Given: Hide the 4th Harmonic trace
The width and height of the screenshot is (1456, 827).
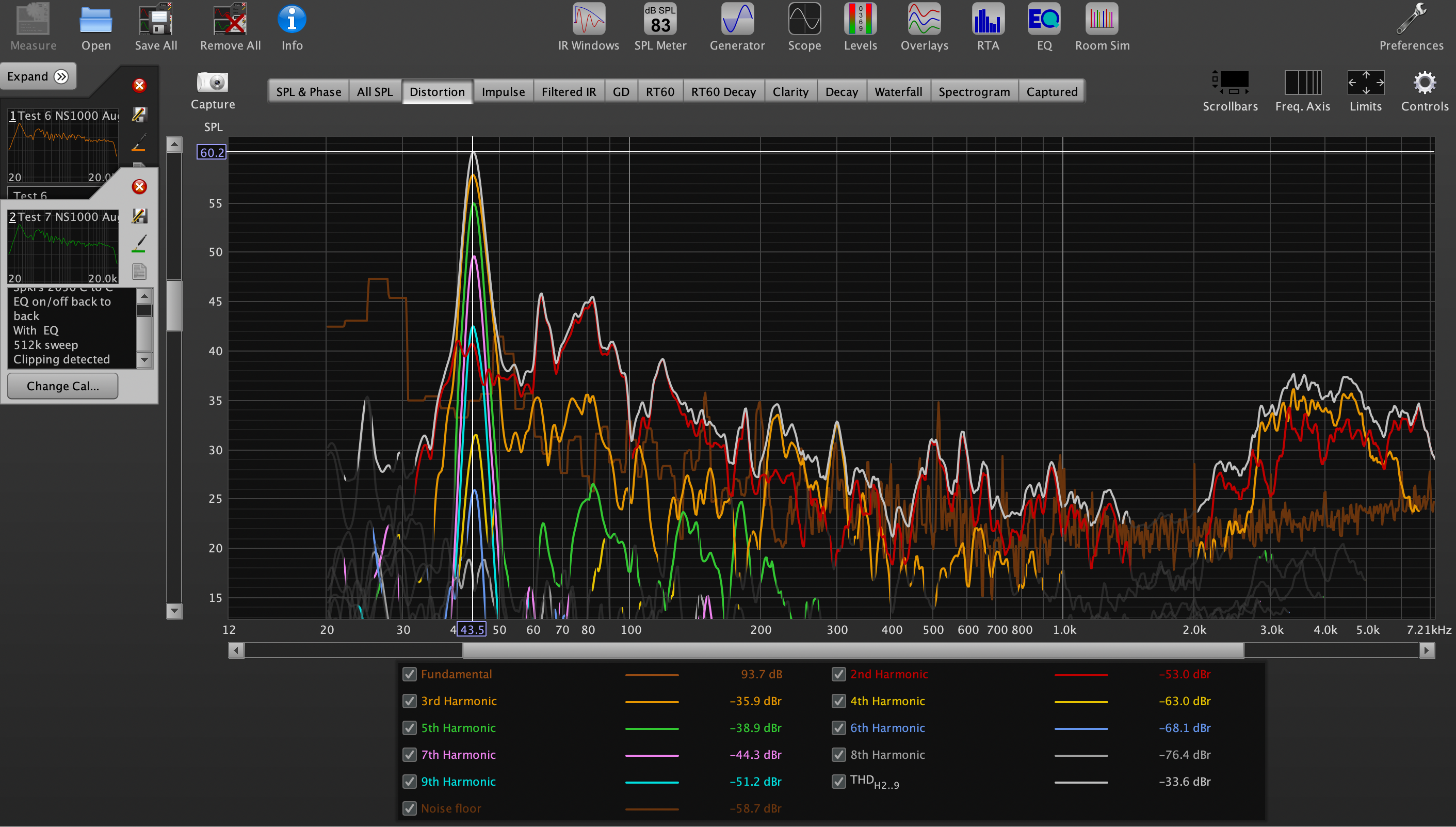Looking at the screenshot, I should tap(838, 701).
